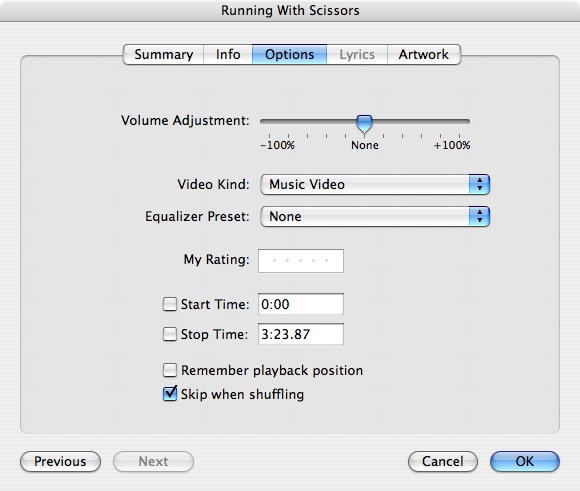Click the dimmed Lyrics tab

pos(357,54)
